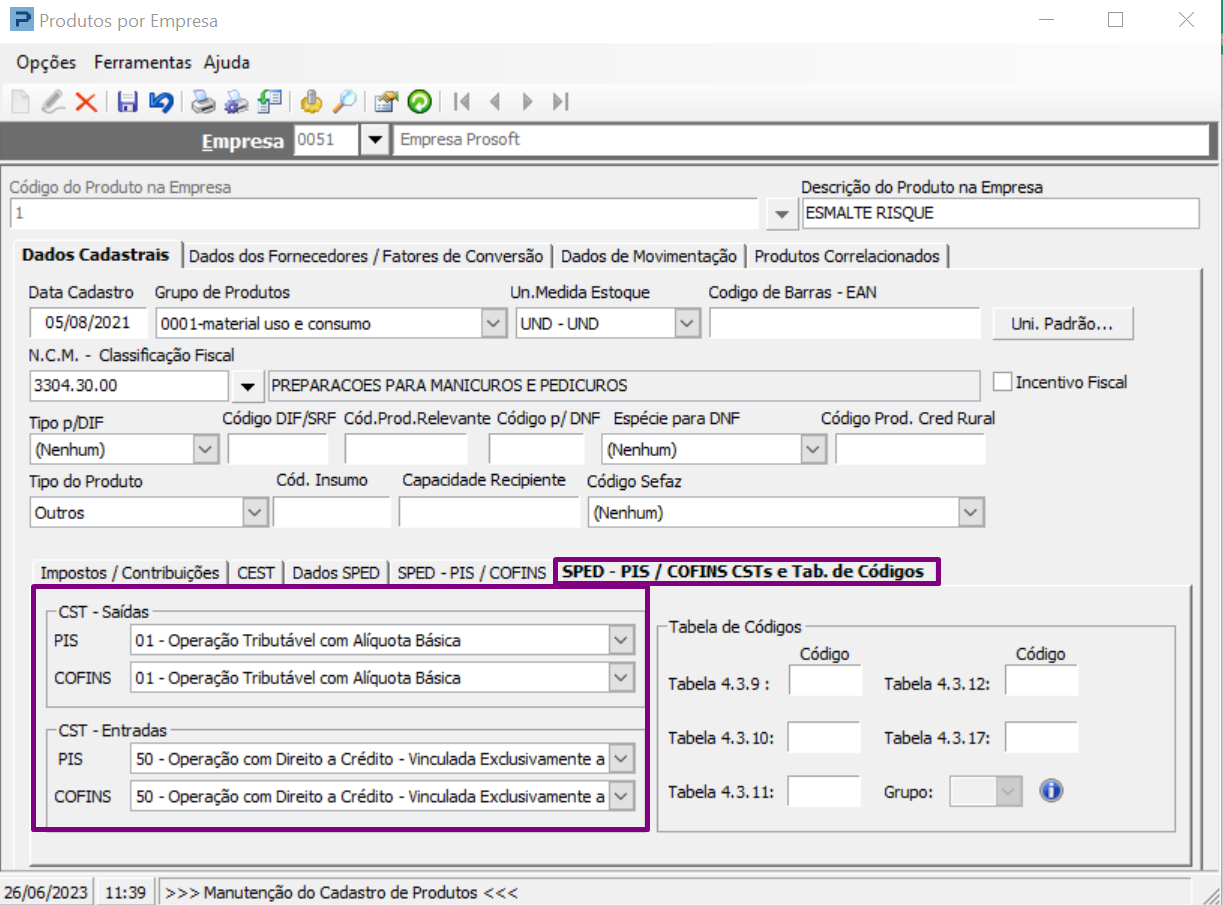
Task: Click the Tabela 4.3.9 code field
Action: 825,683
